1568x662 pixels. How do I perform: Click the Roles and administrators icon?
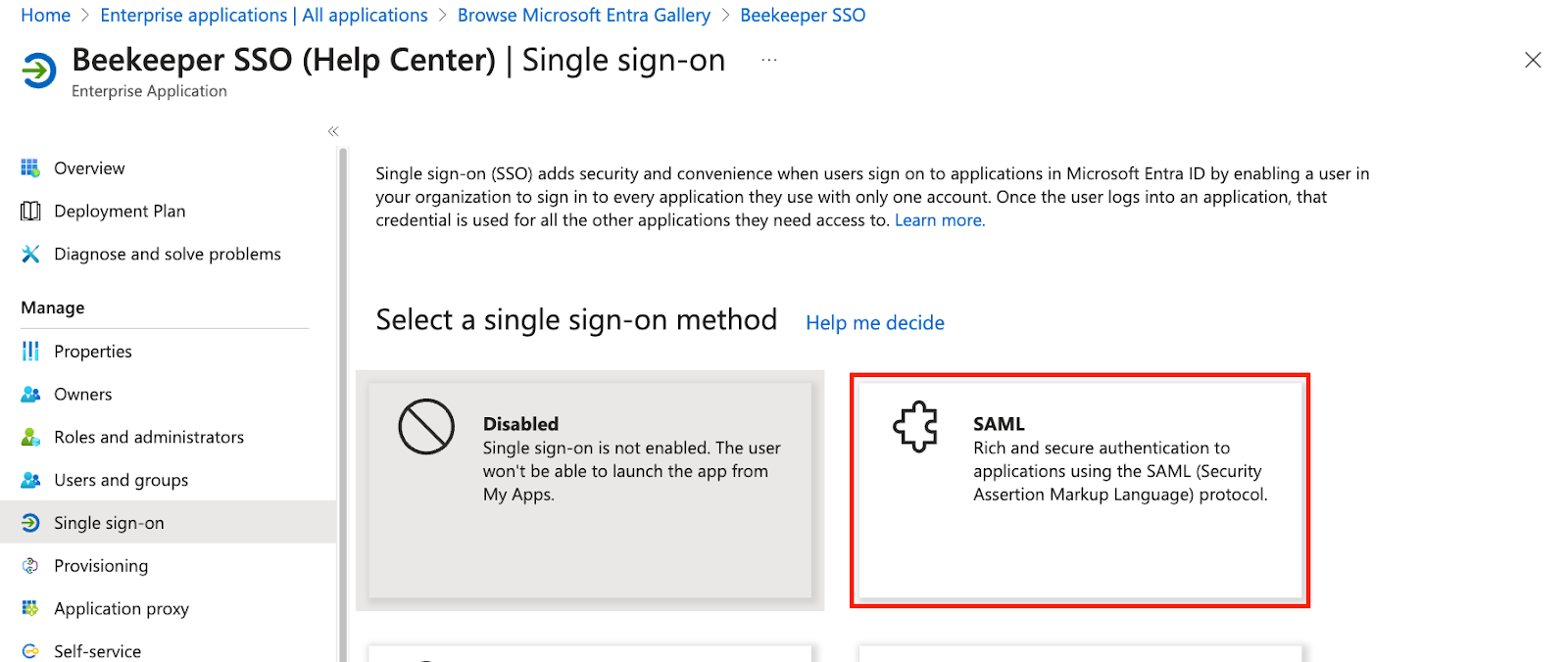[30, 438]
